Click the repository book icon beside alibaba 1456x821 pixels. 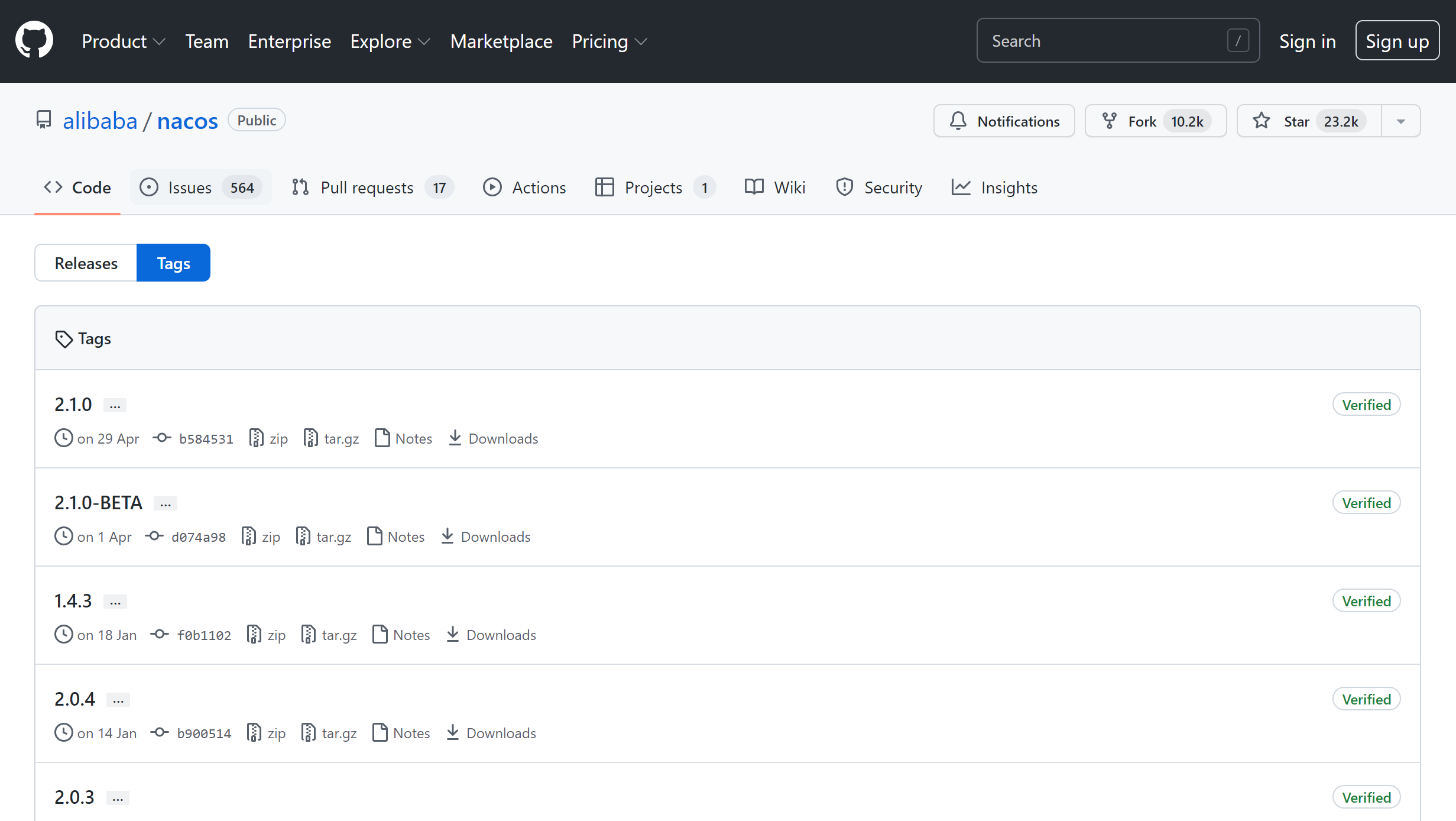click(x=44, y=120)
